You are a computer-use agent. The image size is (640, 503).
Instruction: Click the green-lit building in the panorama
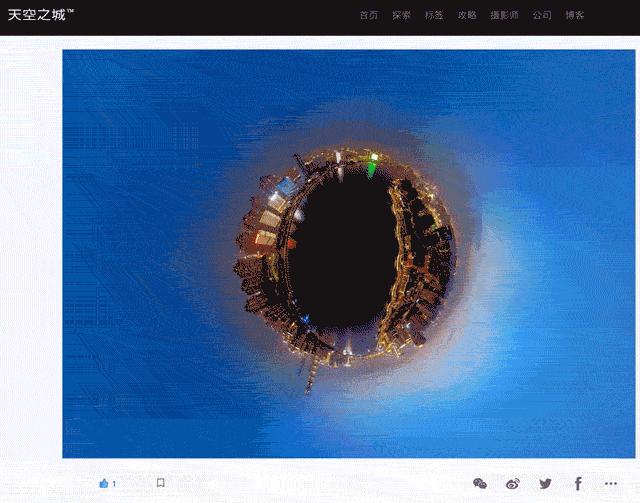pos(373,166)
